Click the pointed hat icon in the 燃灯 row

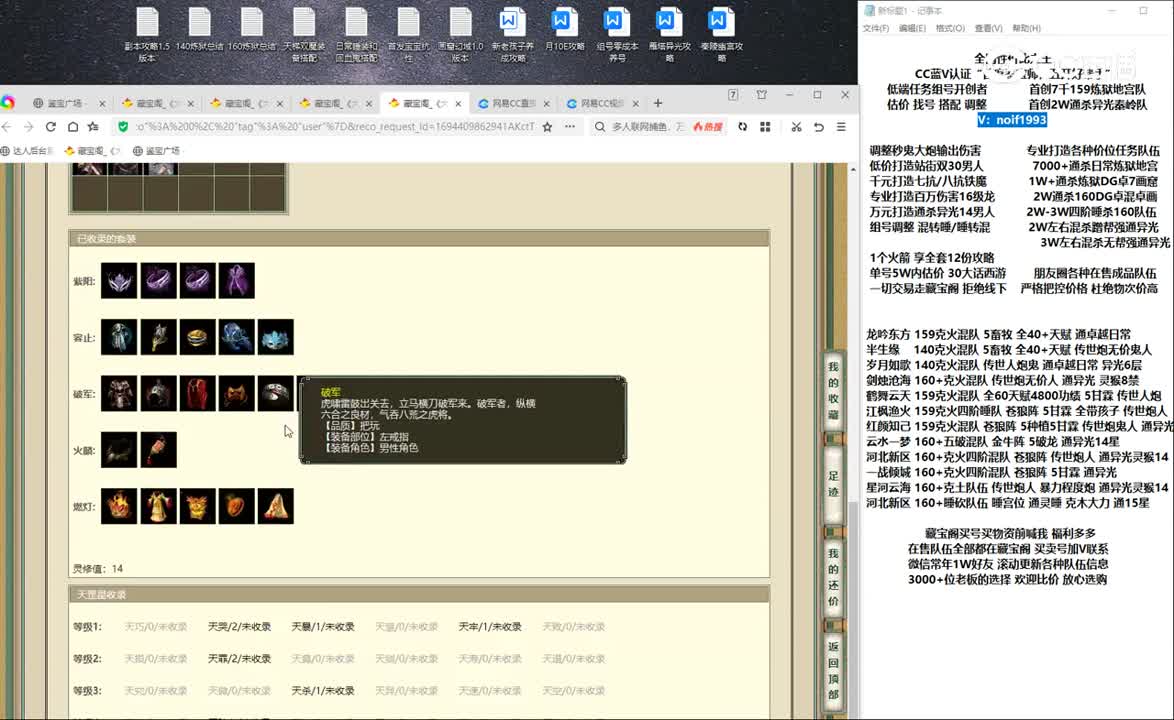tap(276, 507)
